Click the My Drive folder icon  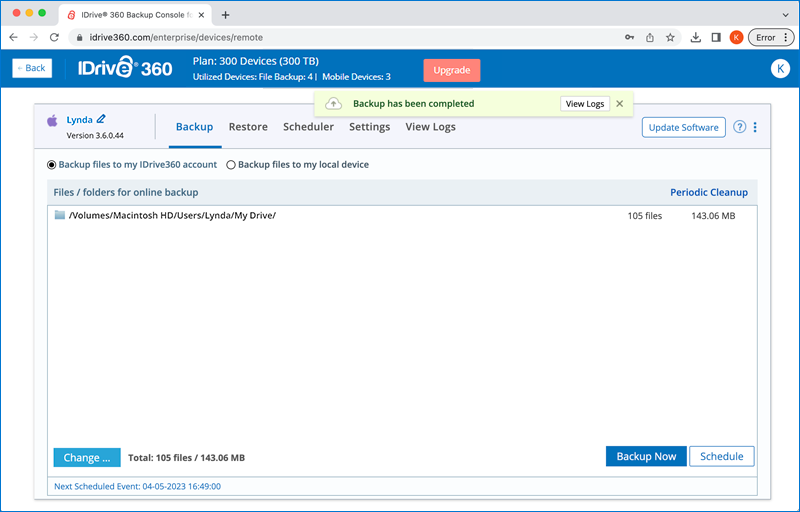[x=60, y=215]
